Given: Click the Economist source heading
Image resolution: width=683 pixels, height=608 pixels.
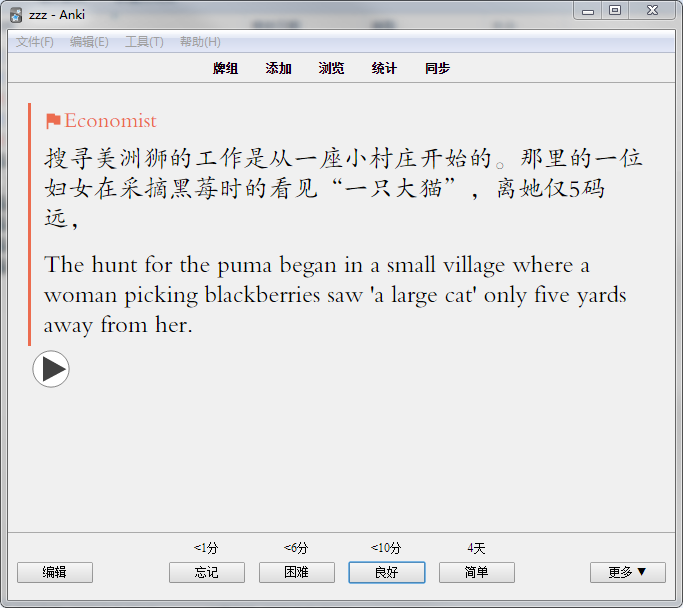Looking at the screenshot, I should click(110, 121).
